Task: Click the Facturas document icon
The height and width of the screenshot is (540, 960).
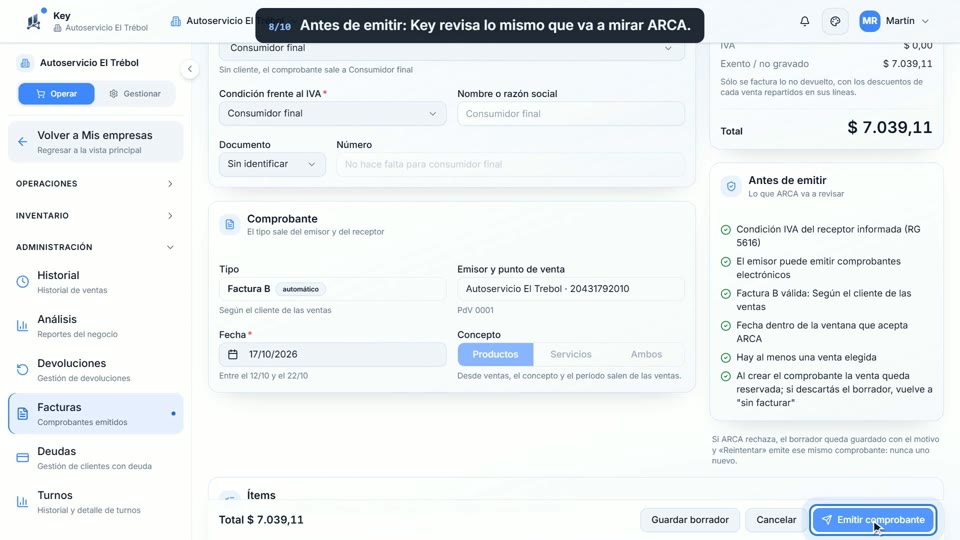Action: coord(23,414)
